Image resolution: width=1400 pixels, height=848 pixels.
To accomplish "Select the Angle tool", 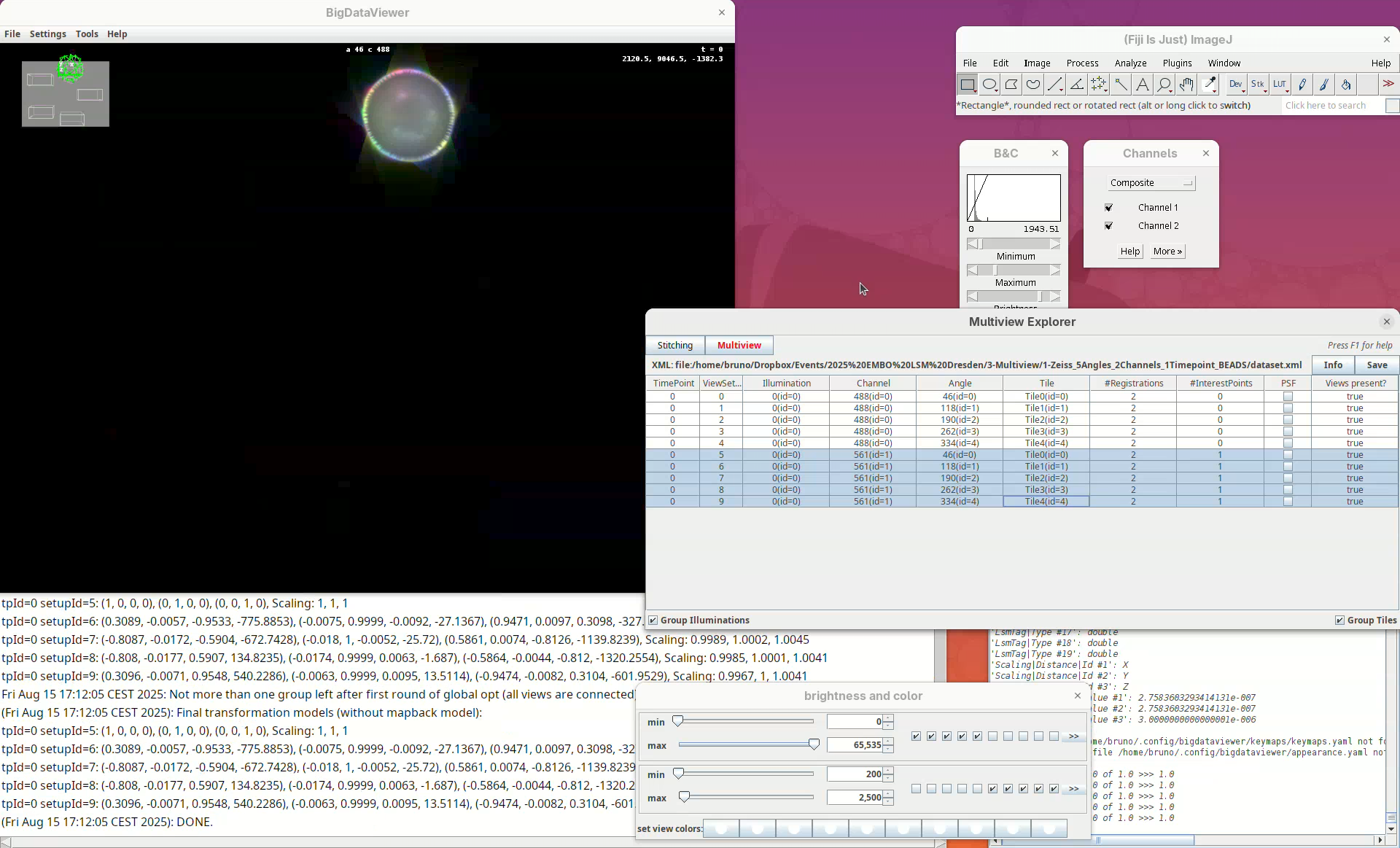I will pyautogui.click(x=1077, y=85).
